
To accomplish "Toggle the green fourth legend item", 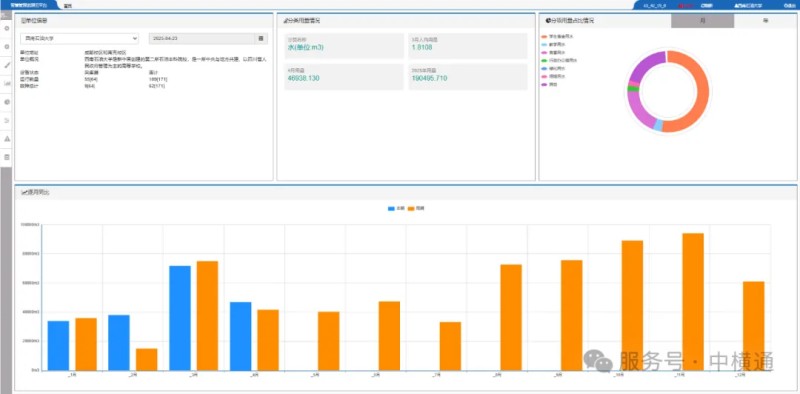I will click(559, 60).
